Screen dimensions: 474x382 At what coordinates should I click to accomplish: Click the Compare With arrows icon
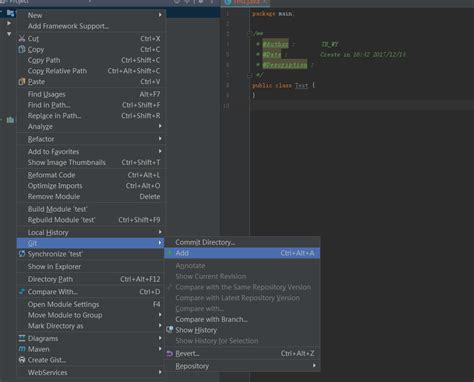coord(22,292)
